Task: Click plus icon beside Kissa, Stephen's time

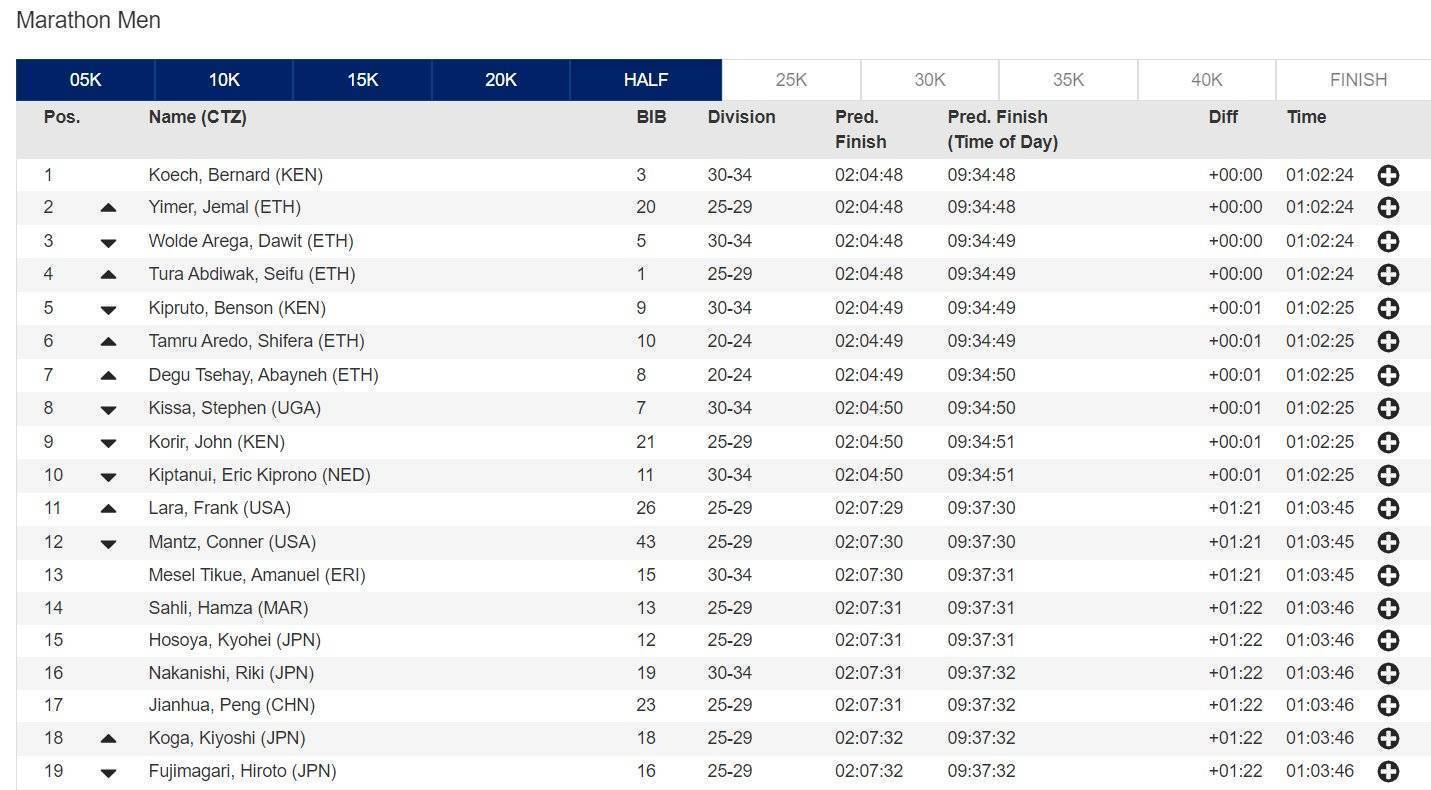Action: [1388, 408]
